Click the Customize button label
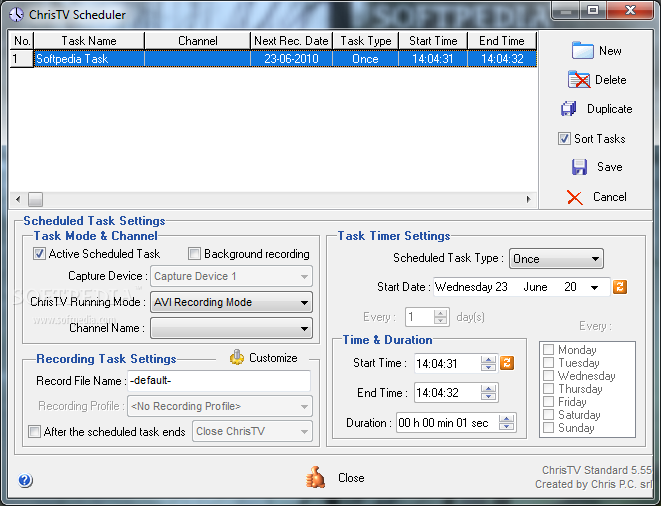 pyautogui.click(x=273, y=358)
